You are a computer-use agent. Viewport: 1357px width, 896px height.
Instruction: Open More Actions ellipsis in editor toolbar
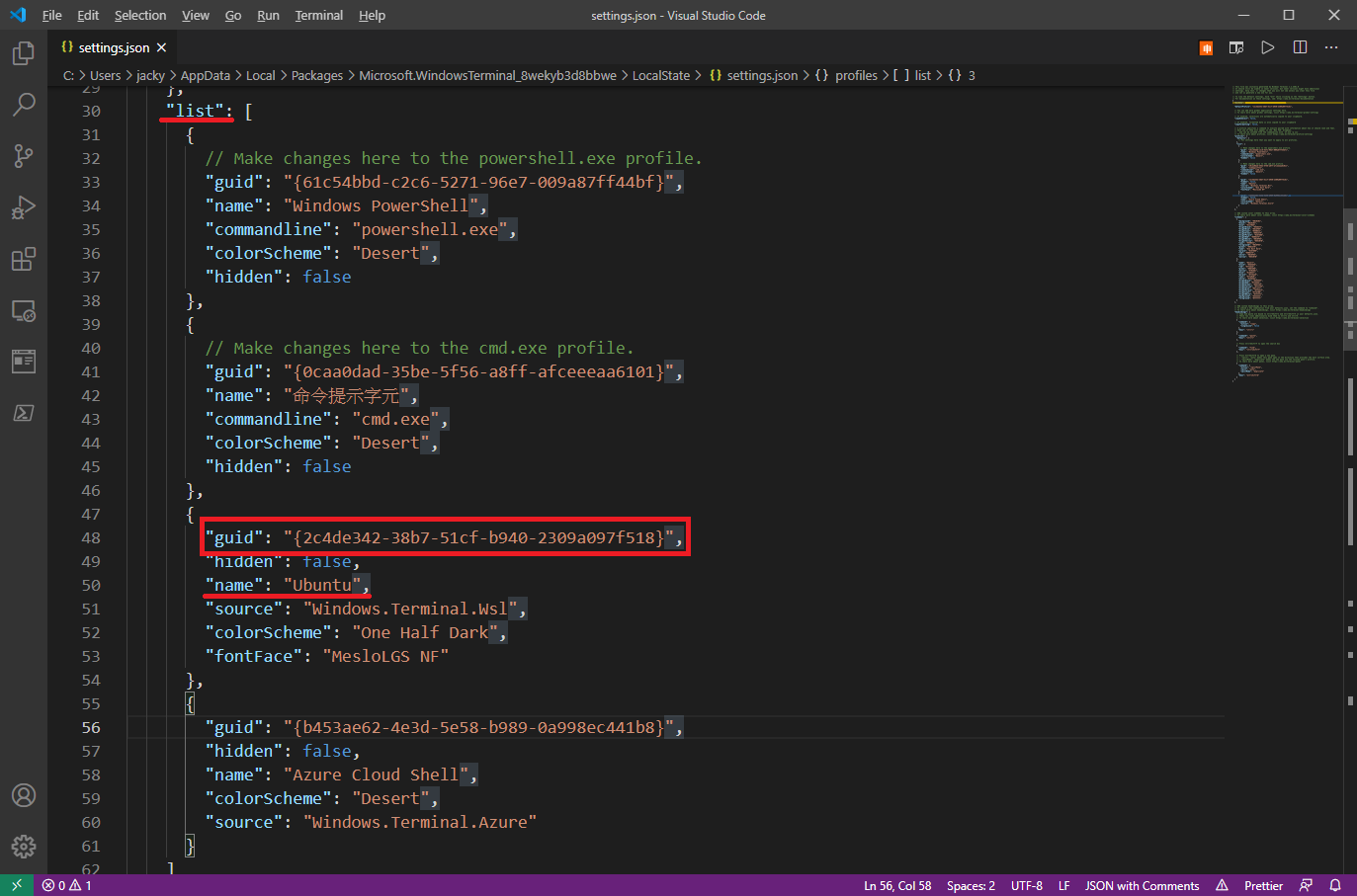[x=1331, y=47]
